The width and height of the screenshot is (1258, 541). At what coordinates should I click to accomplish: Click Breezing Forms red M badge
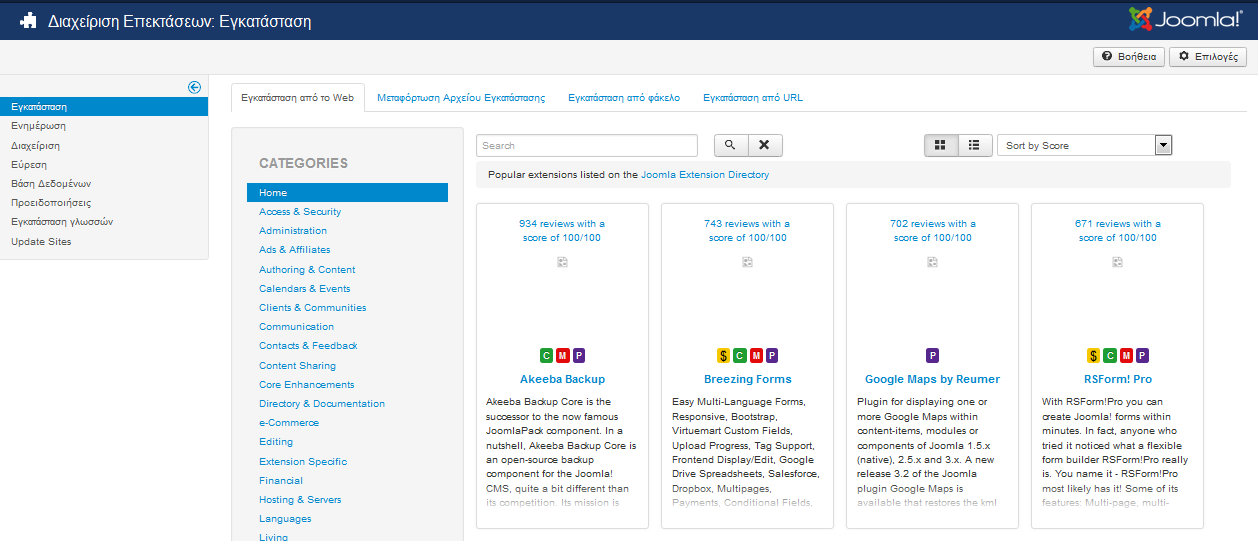pyautogui.click(x=756, y=355)
